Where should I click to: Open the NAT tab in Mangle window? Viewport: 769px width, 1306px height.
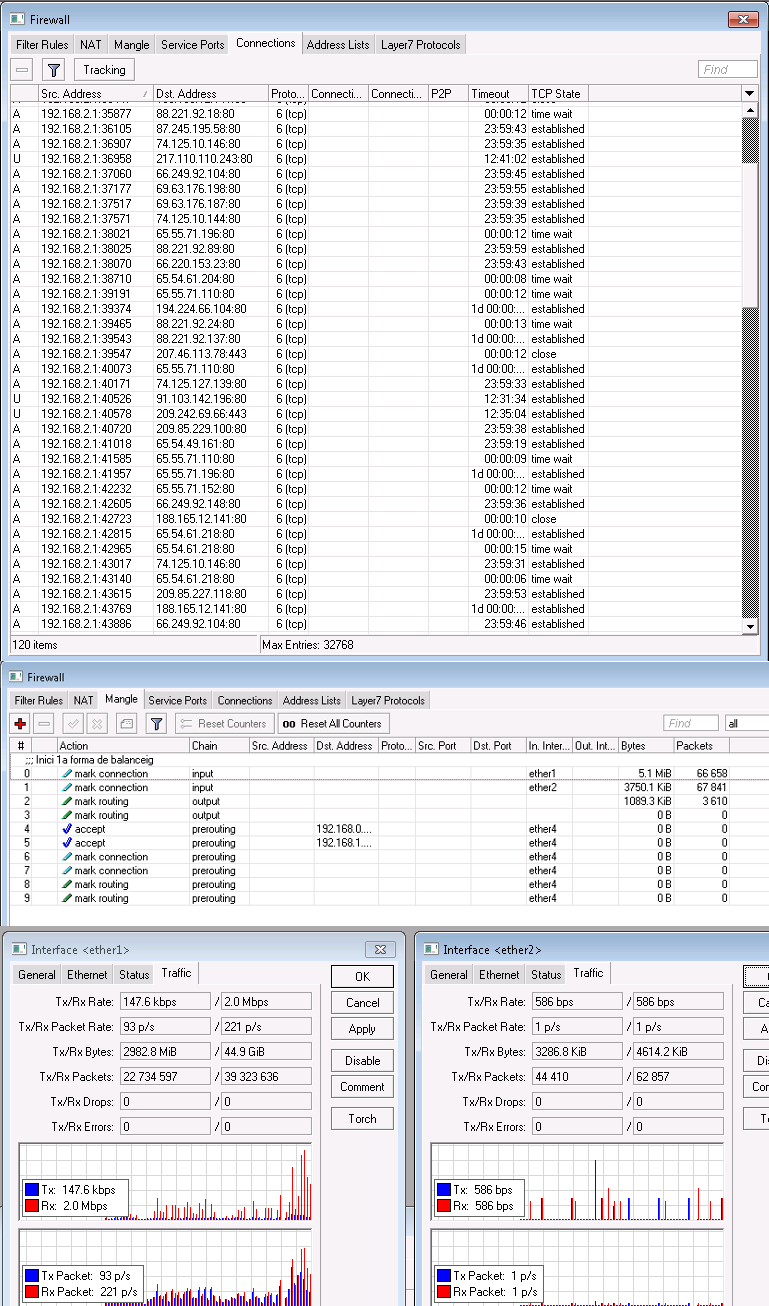pos(84,701)
